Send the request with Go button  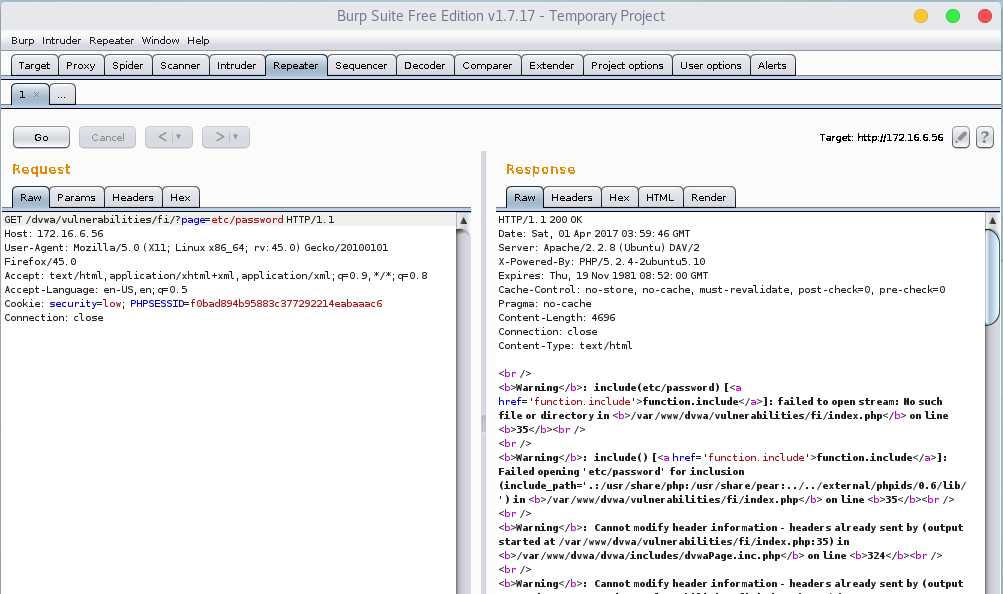(x=42, y=137)
